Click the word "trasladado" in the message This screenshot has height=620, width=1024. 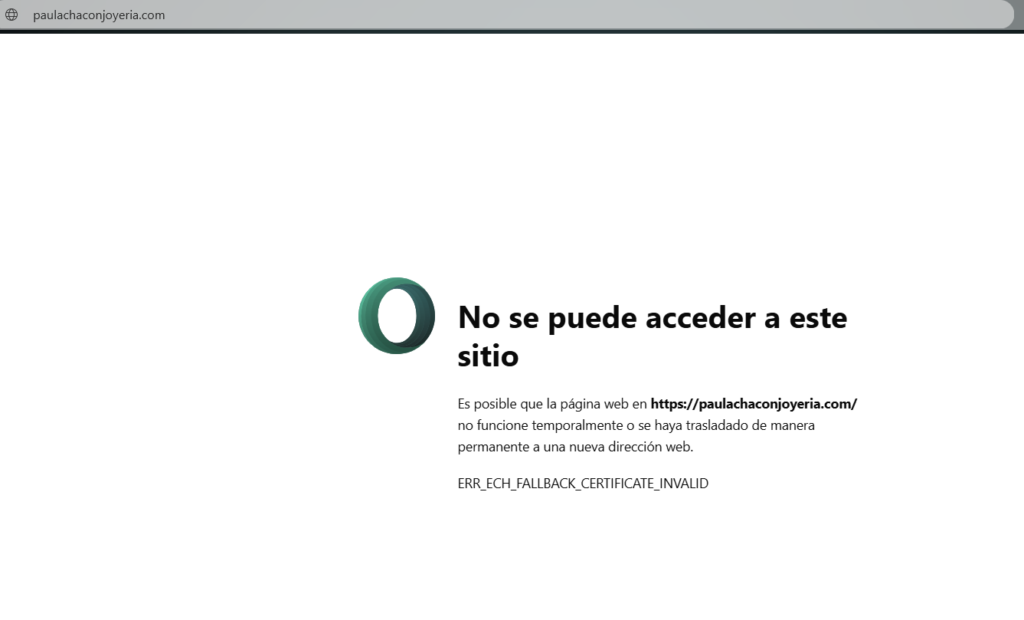711,425
